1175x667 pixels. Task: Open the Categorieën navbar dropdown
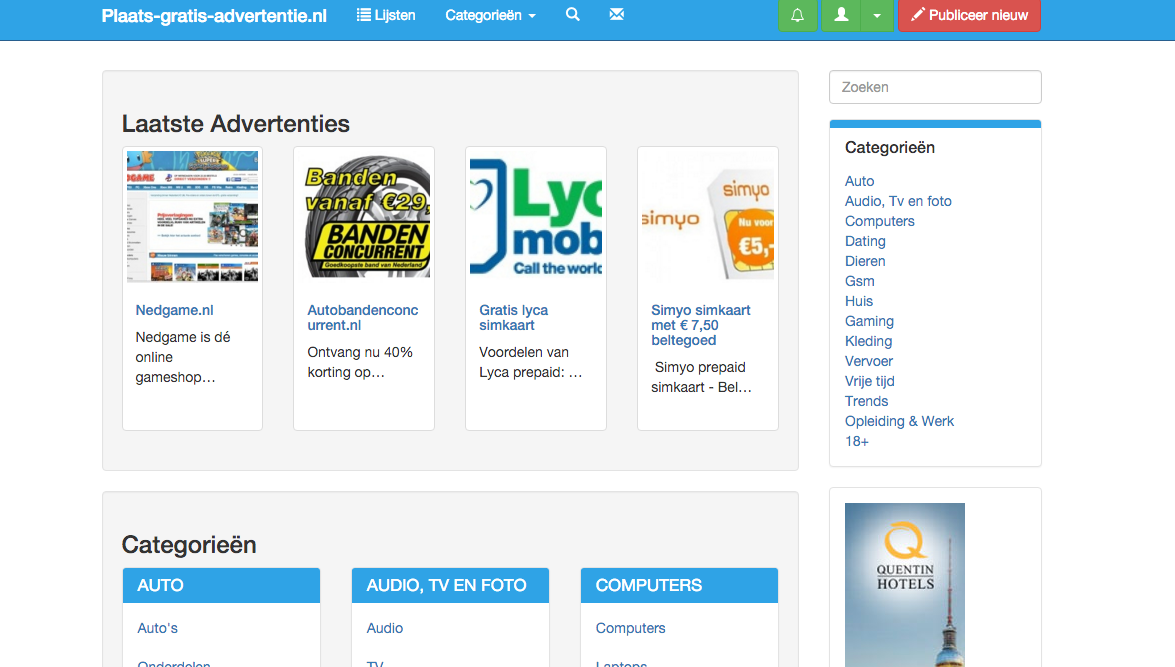point(490,15)
